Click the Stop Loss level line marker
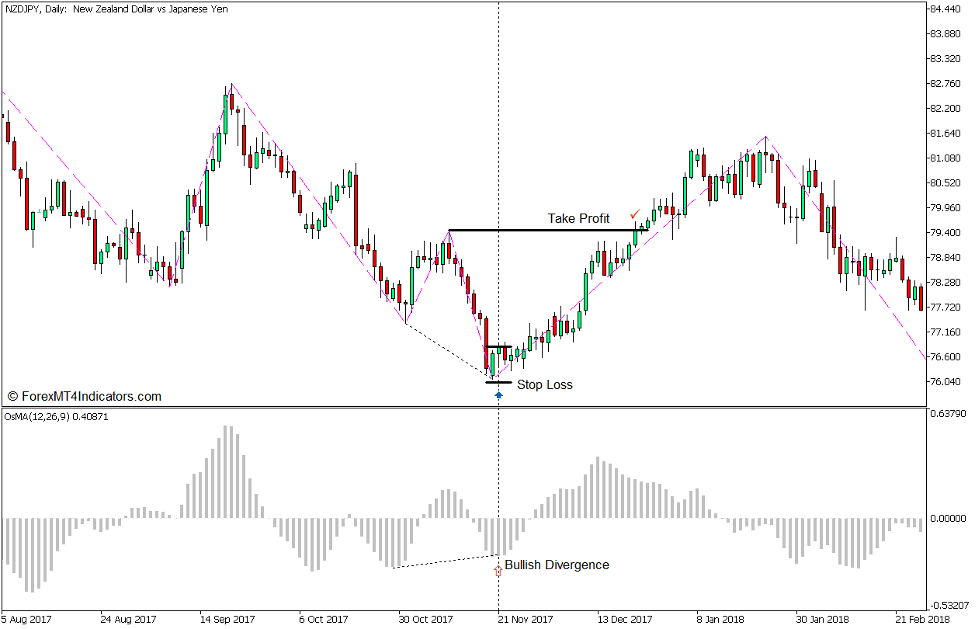977x629 pixels. click(x=498, y=381)
